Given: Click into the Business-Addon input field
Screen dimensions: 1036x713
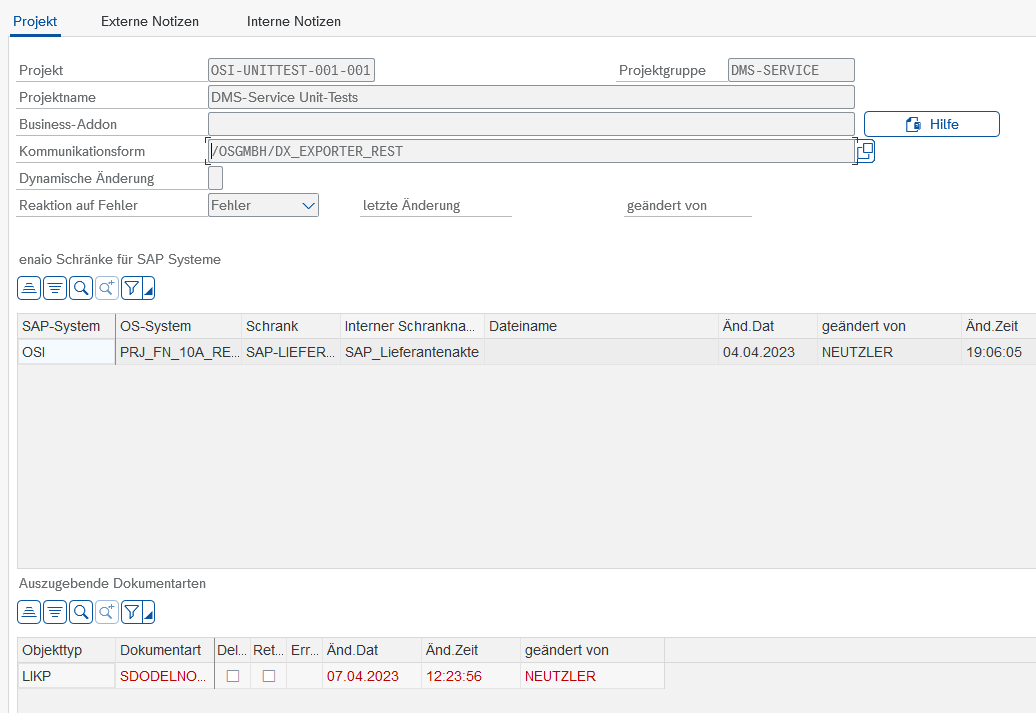Looking at the screenshot, I should pyautogui.click(x=530, y=124).
